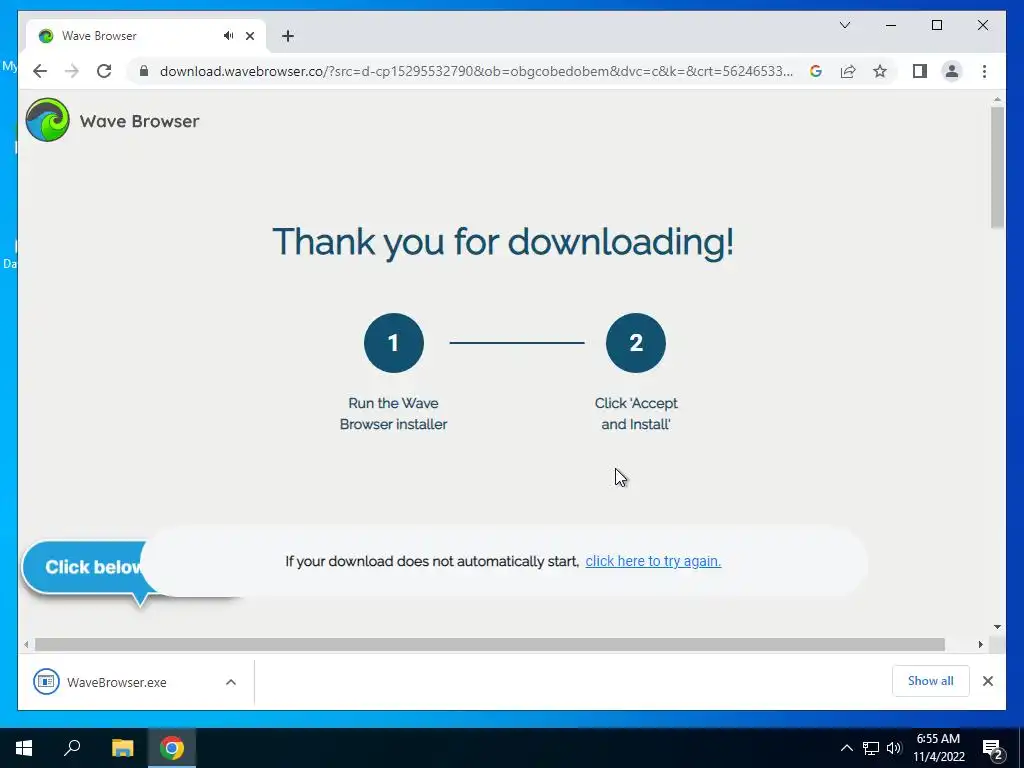Click the scroll right arrow
This screenshot has height=768, width=1024.
pyautogui.click(x=980, y=645)
